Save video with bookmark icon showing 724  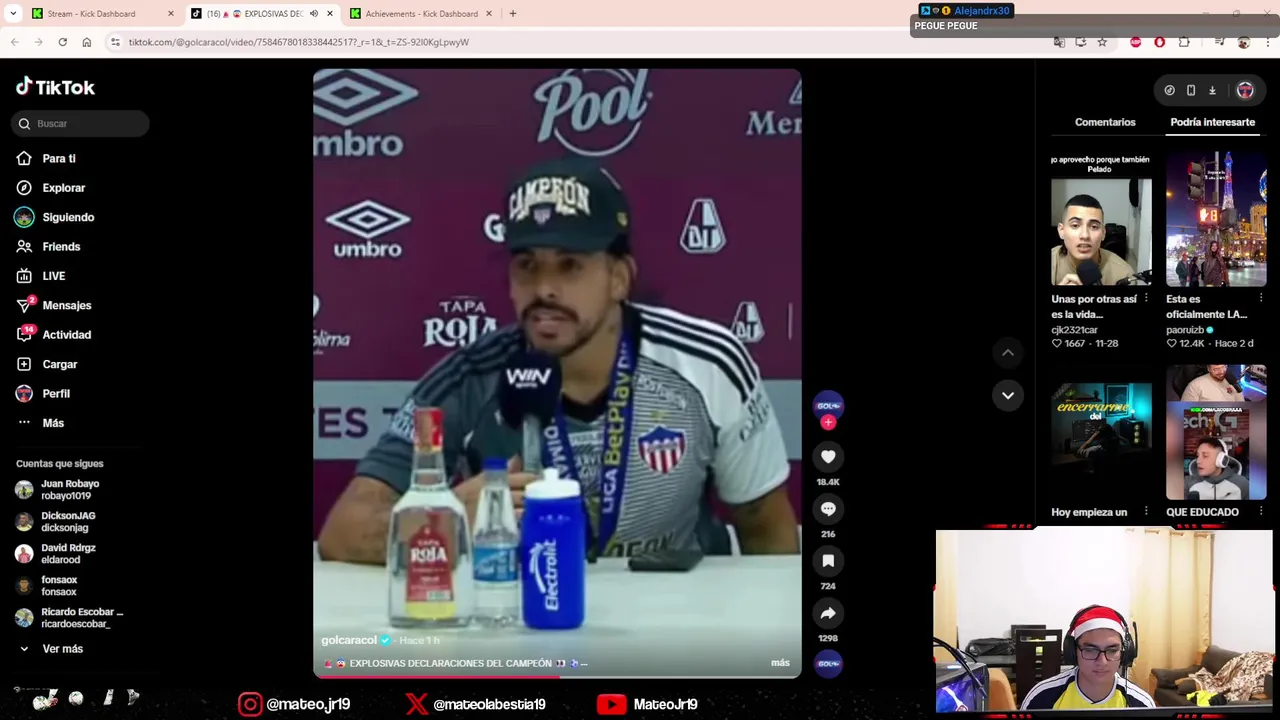pos(828,561)
